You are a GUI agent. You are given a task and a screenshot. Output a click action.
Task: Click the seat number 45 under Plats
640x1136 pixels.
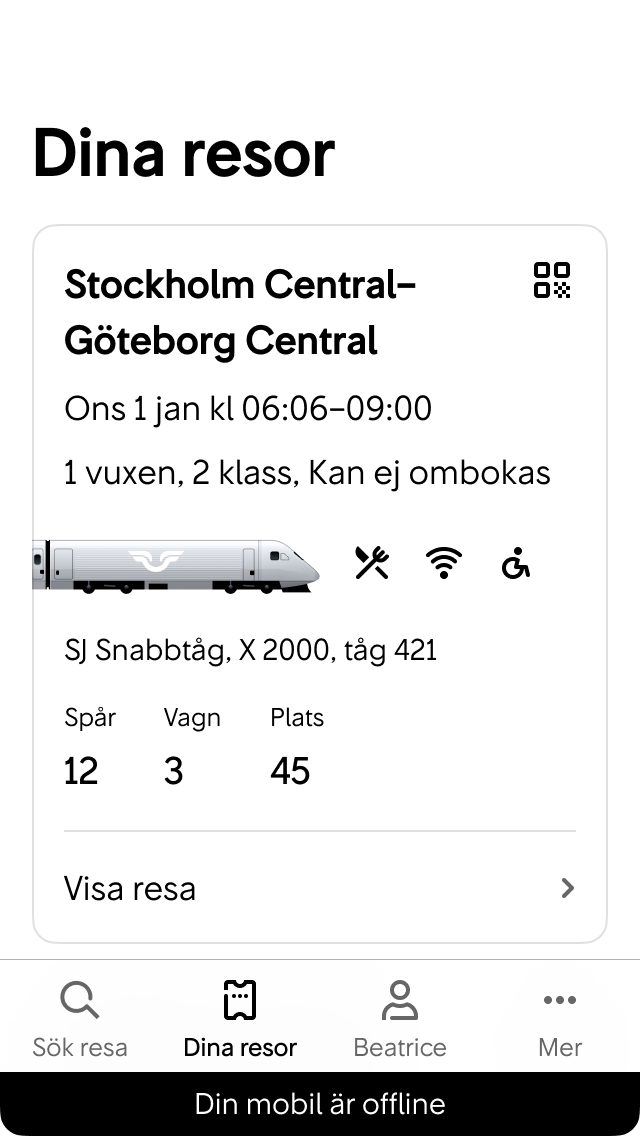click(x=291, y=770)
